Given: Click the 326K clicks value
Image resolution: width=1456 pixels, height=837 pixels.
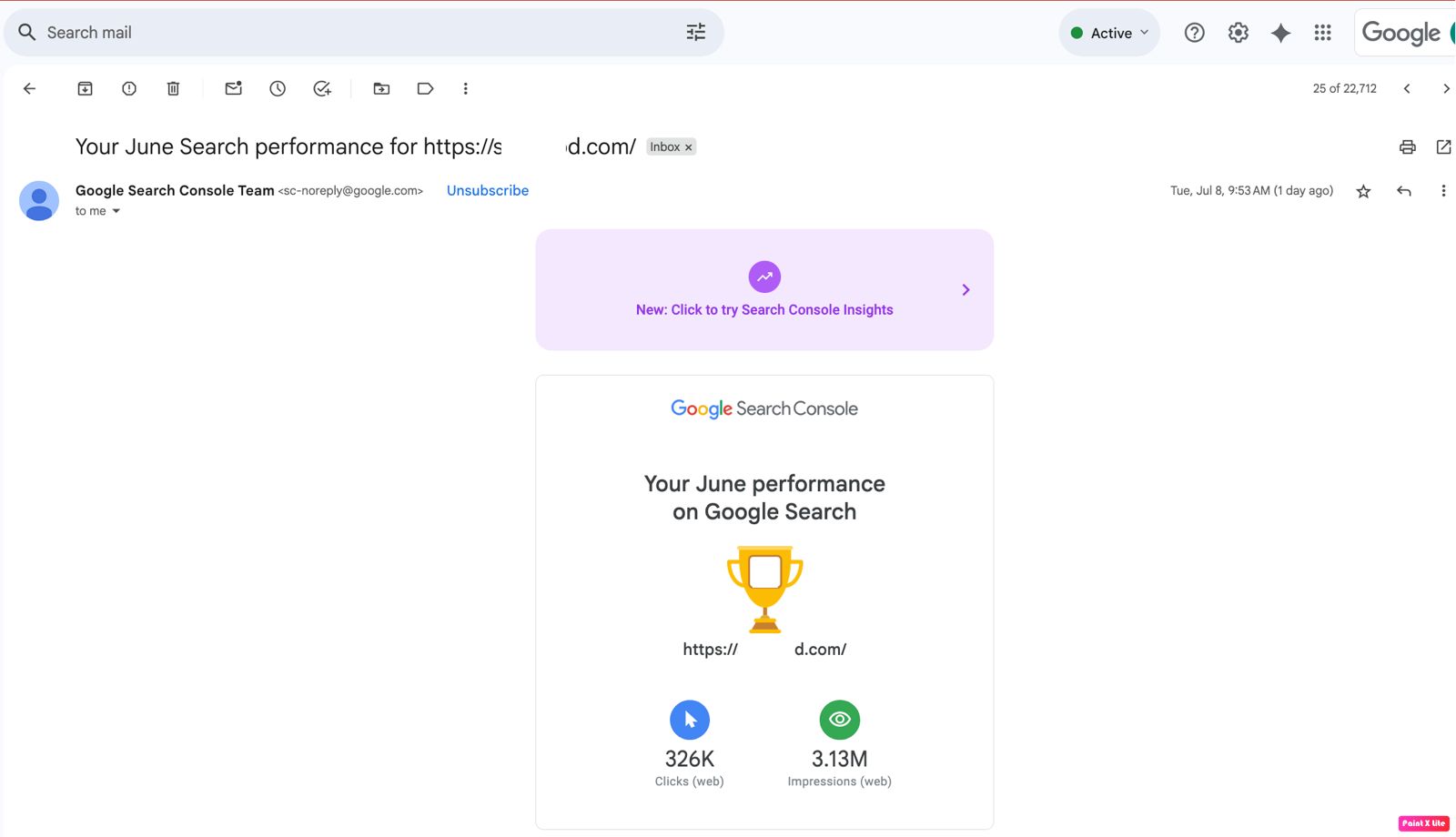Looking at the screenshot, I should (x=690, y=759).
